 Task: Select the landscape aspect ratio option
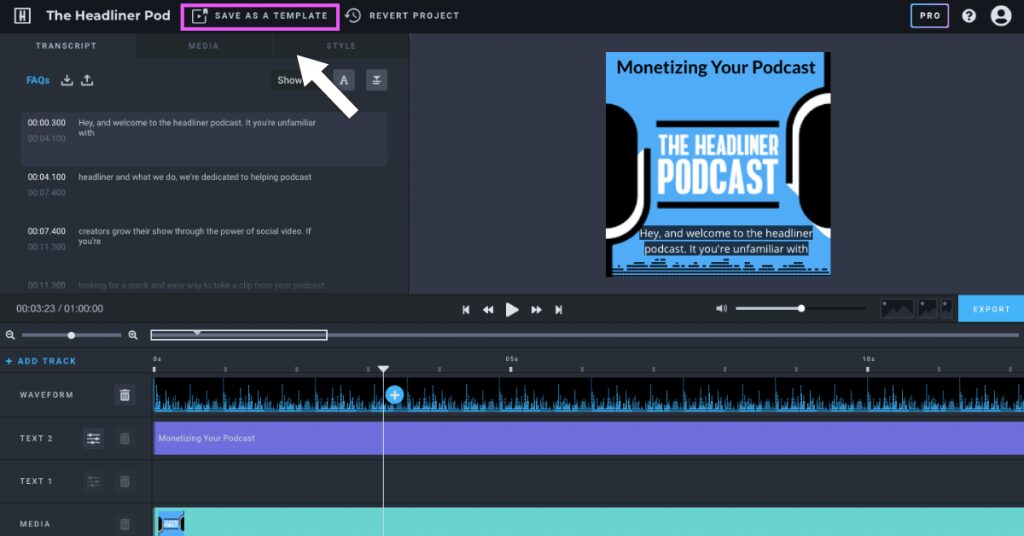(x=896, y=309)
